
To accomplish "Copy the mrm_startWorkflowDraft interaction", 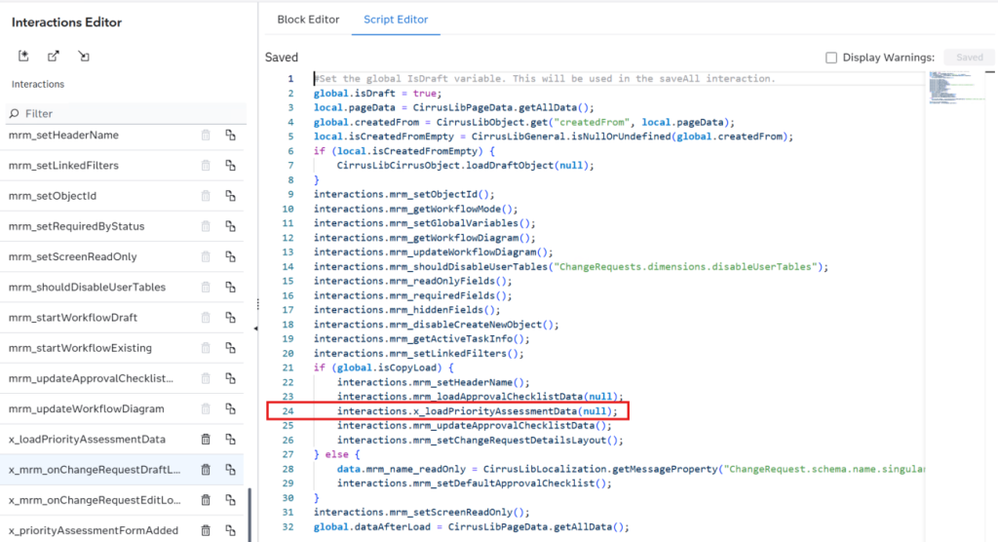I will (x=230, y=317).
